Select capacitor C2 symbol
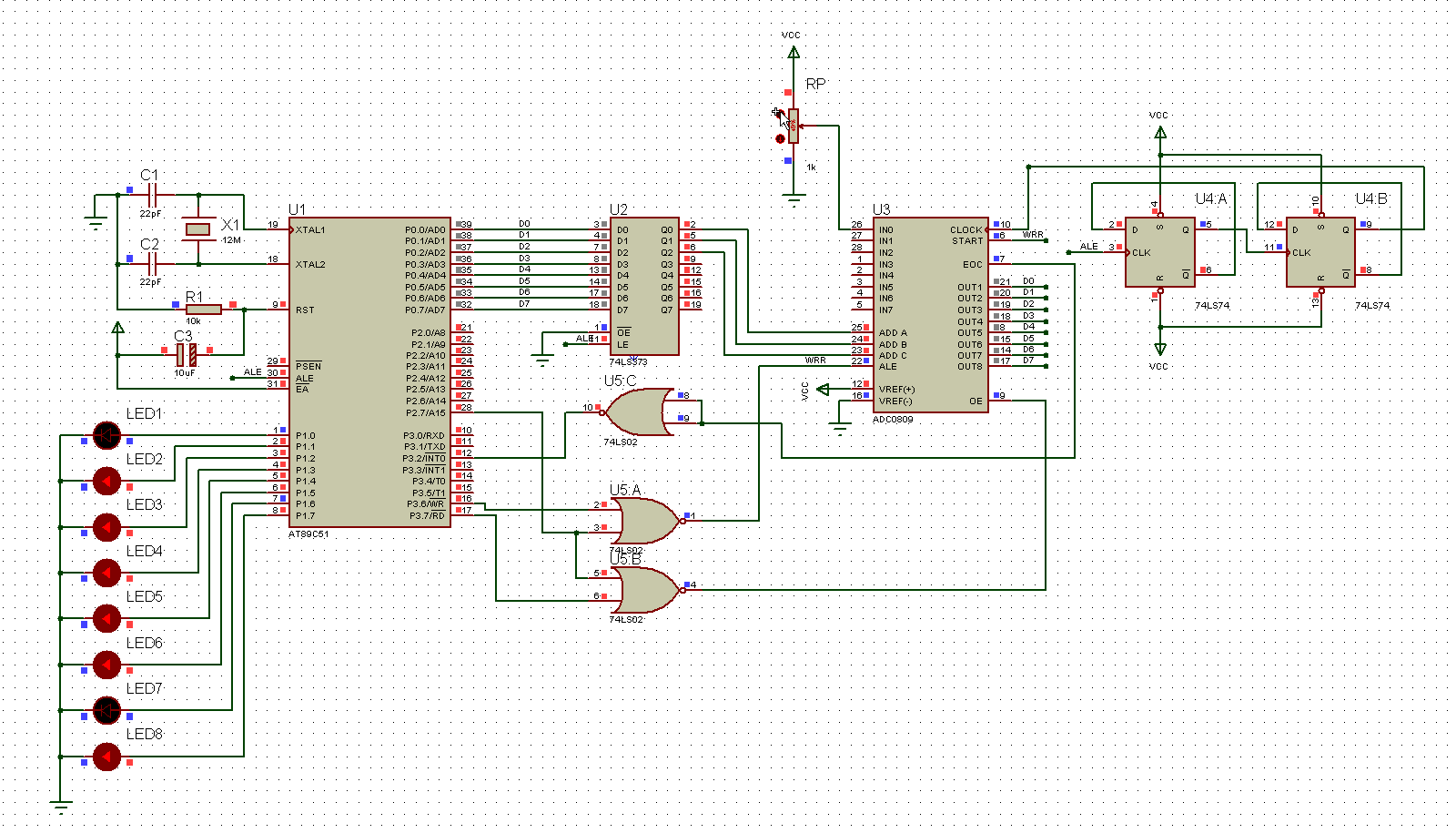 pos(154,264)
